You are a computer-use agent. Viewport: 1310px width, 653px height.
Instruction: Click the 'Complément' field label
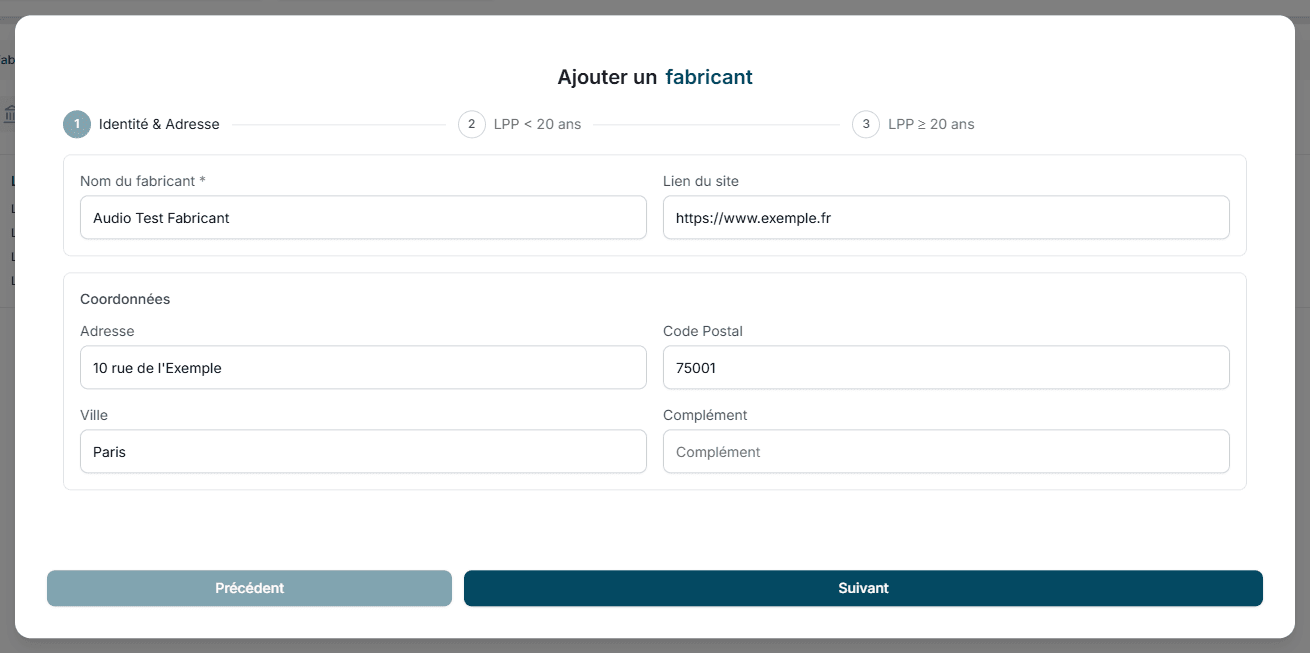click(705, 415)
